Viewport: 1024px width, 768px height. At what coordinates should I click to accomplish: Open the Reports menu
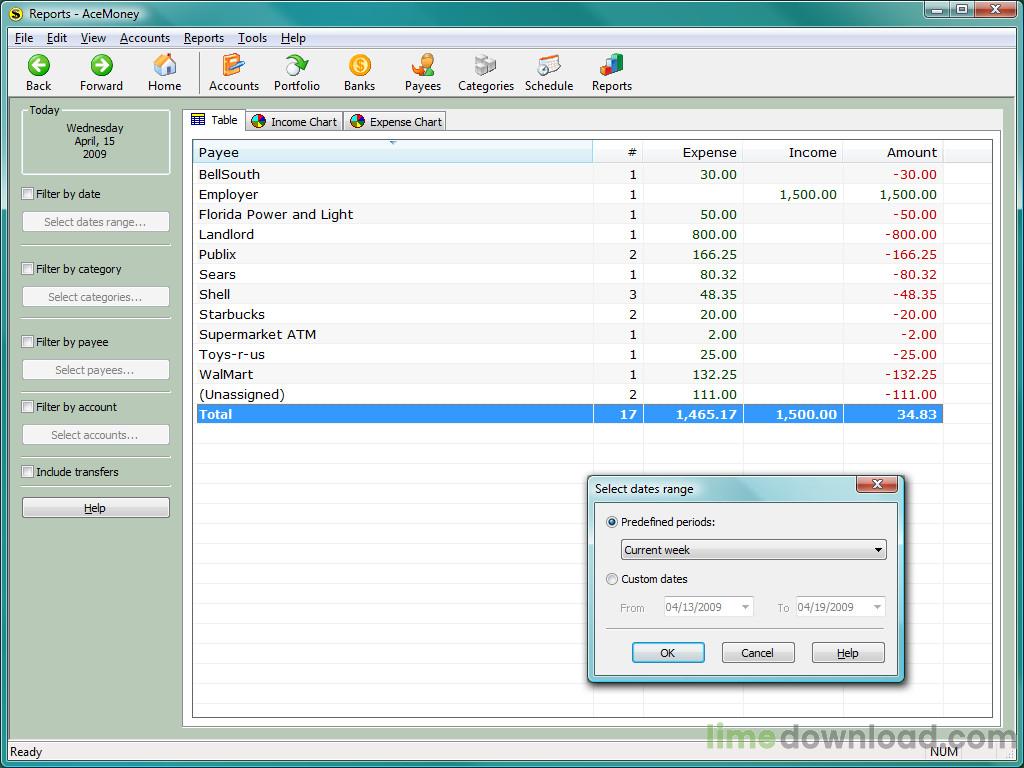pos(204,38)
